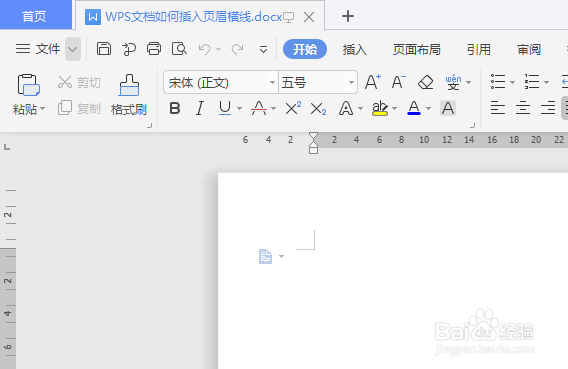Click the clear formatting eraser icon
Viewport: 568px width, 369px height.
point(426,82)
